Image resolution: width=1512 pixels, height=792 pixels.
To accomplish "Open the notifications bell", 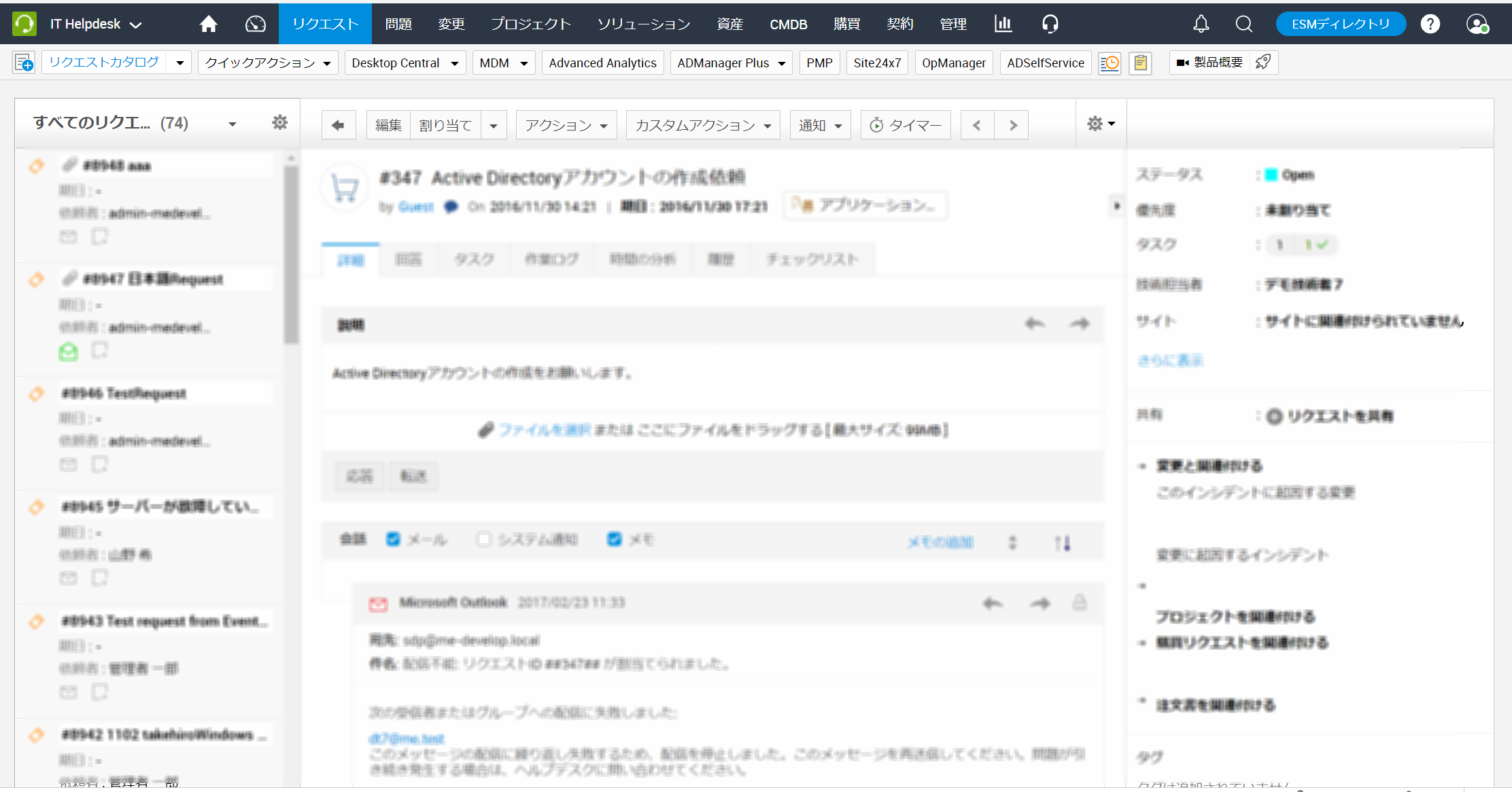I will pos(1201,24).
